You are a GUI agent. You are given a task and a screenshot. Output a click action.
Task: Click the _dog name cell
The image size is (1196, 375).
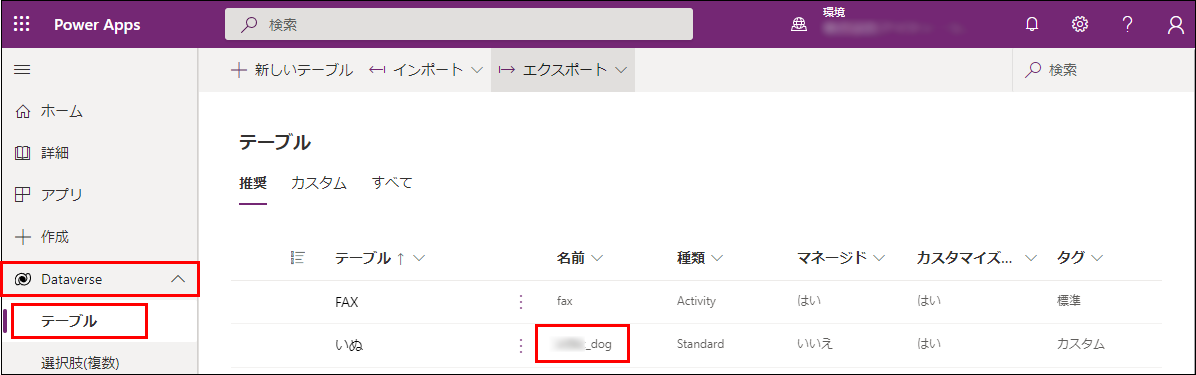point(584,345)
